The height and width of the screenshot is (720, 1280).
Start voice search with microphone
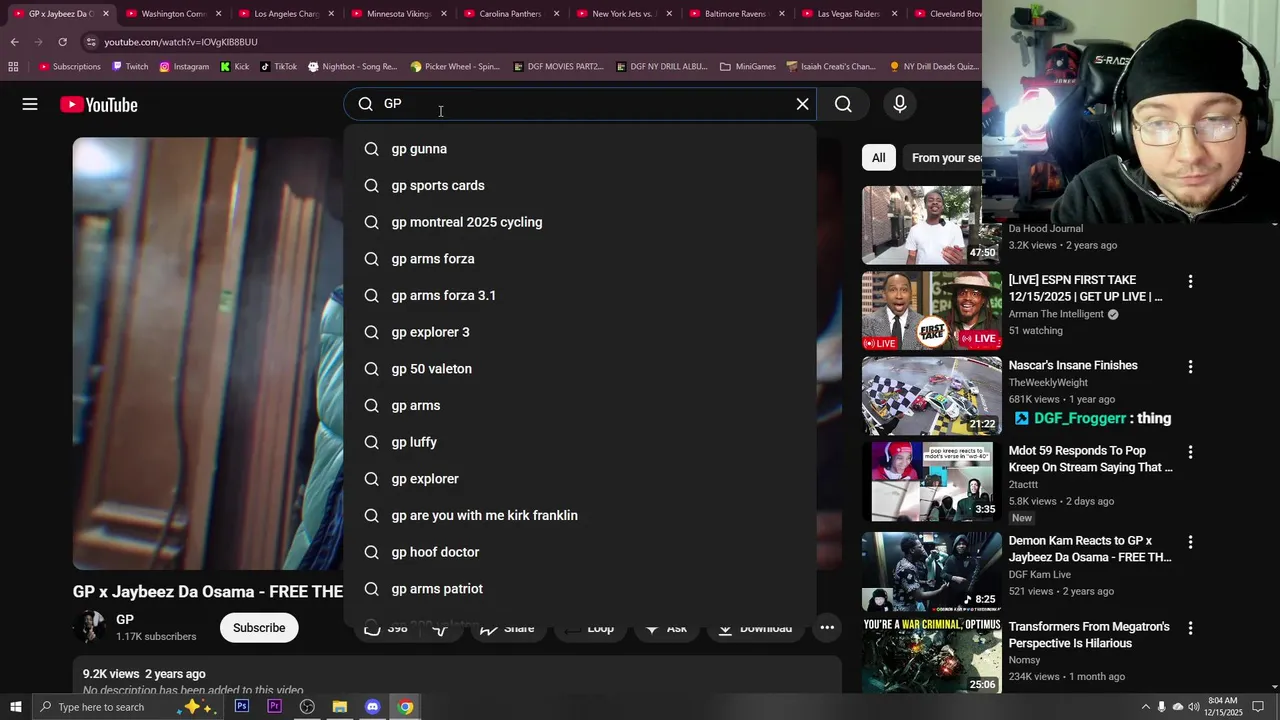tap(900, 104)
